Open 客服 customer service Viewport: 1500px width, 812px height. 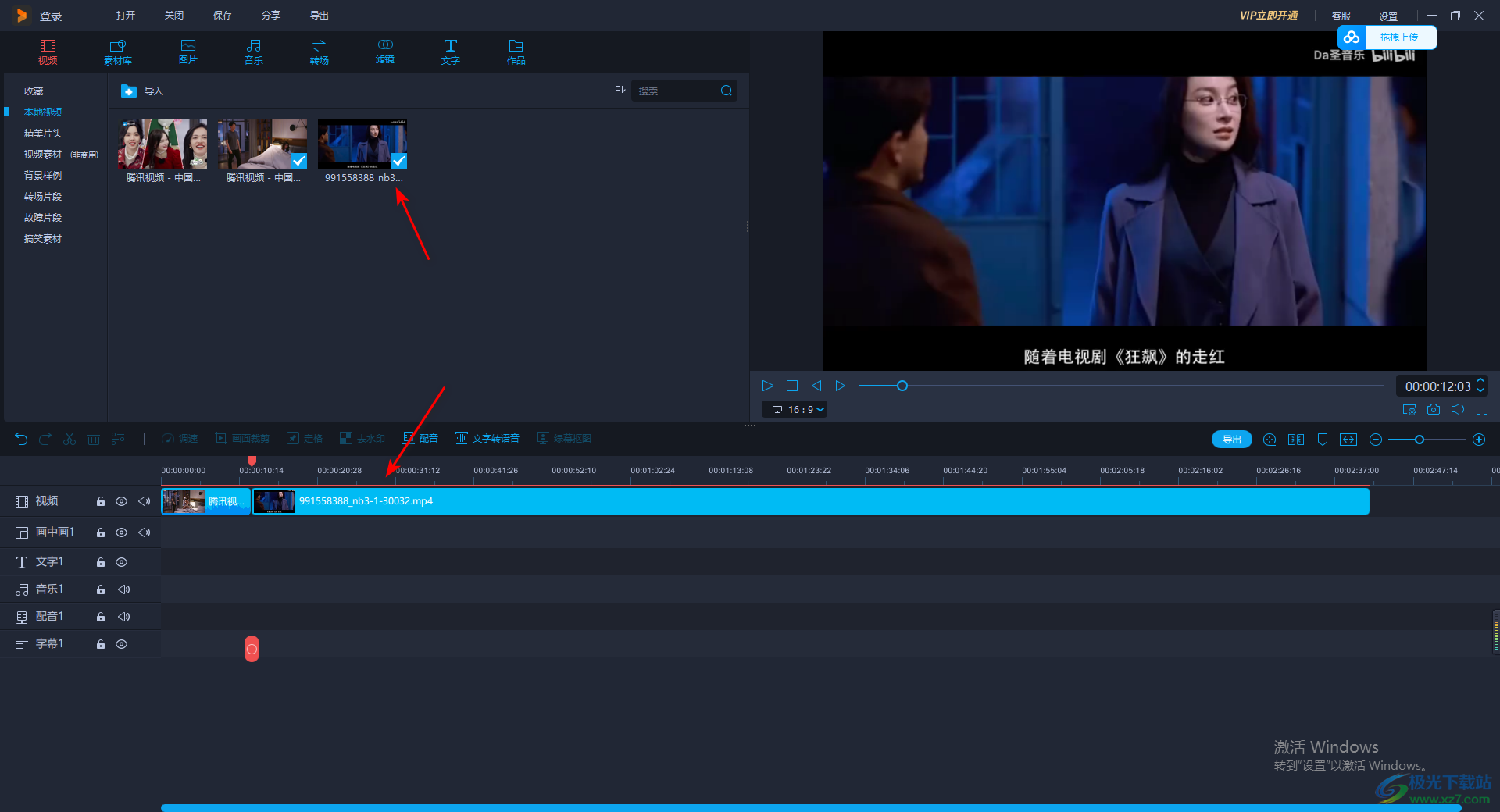[x=1341, y=16]
